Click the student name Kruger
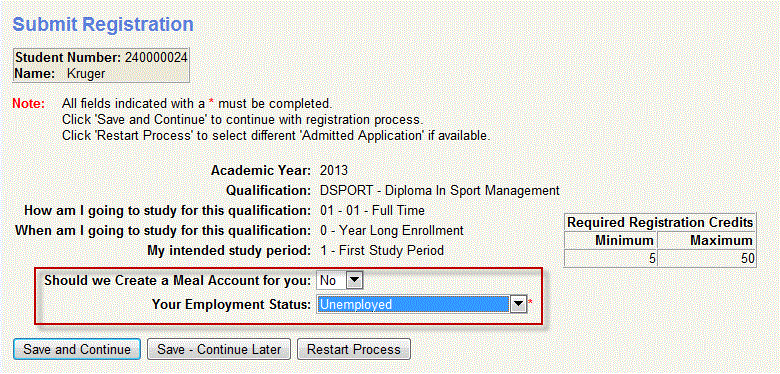Viewport: 780px width, 374px height. [86, 74]
